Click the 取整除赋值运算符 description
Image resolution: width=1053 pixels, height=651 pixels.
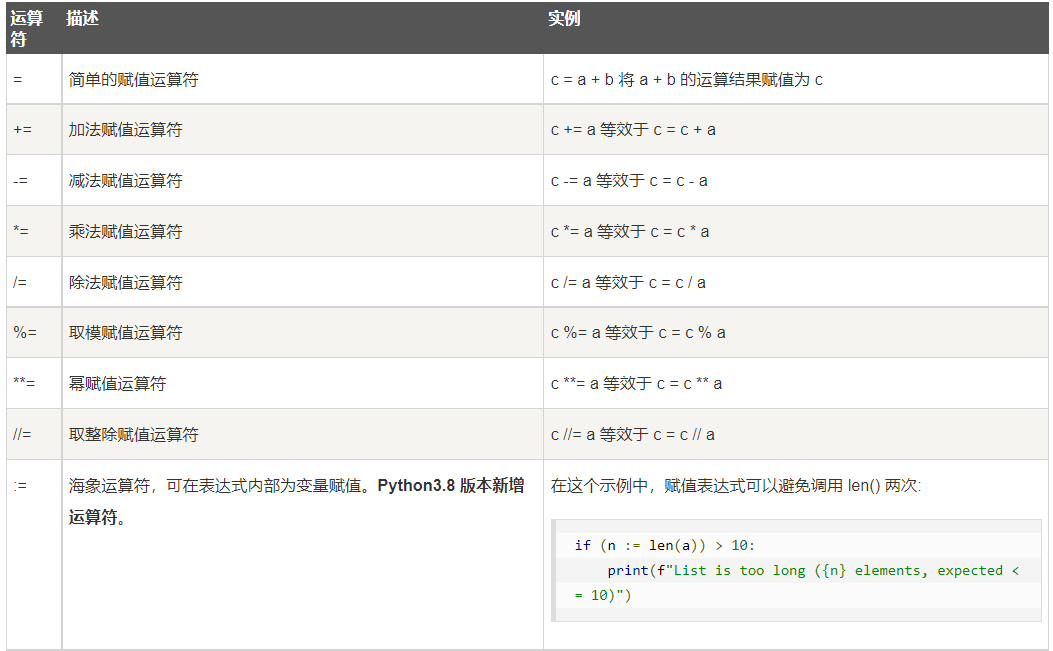[x=133, y=435]
